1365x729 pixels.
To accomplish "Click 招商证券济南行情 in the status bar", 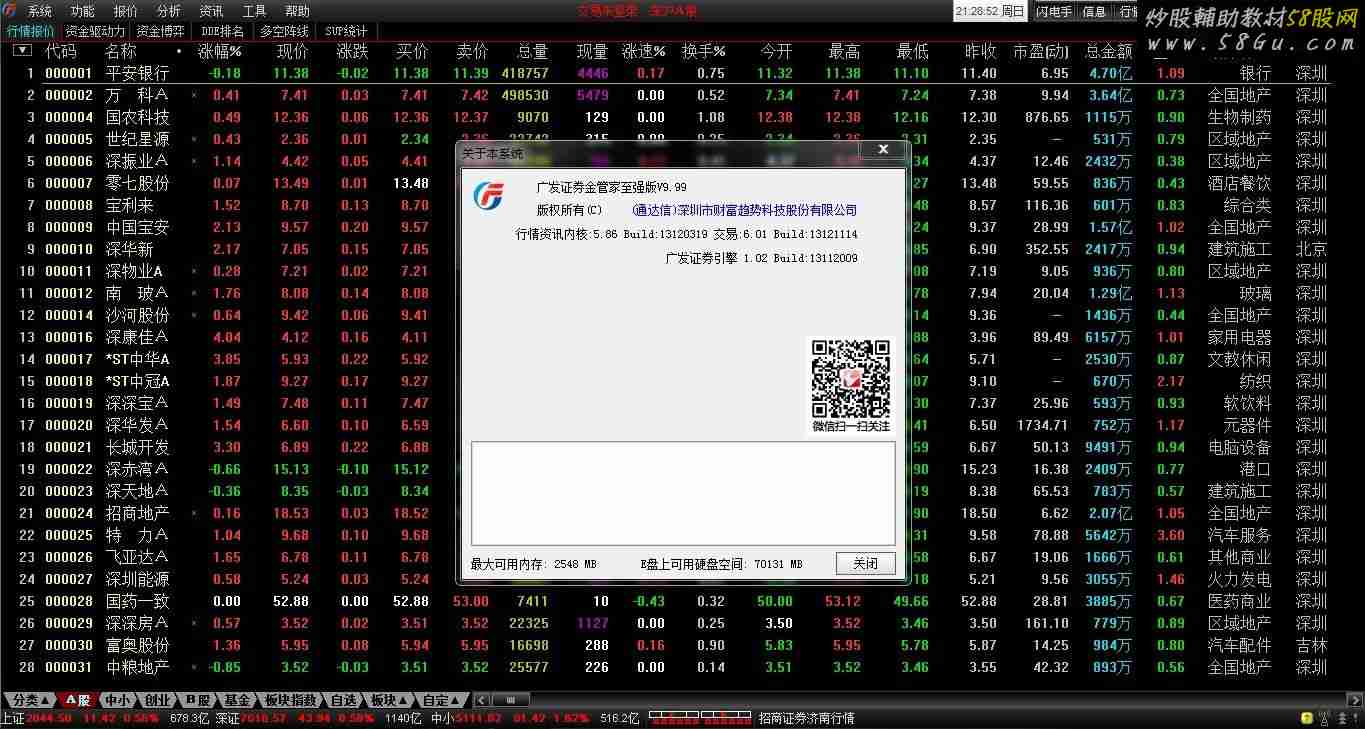I will 806,718.
